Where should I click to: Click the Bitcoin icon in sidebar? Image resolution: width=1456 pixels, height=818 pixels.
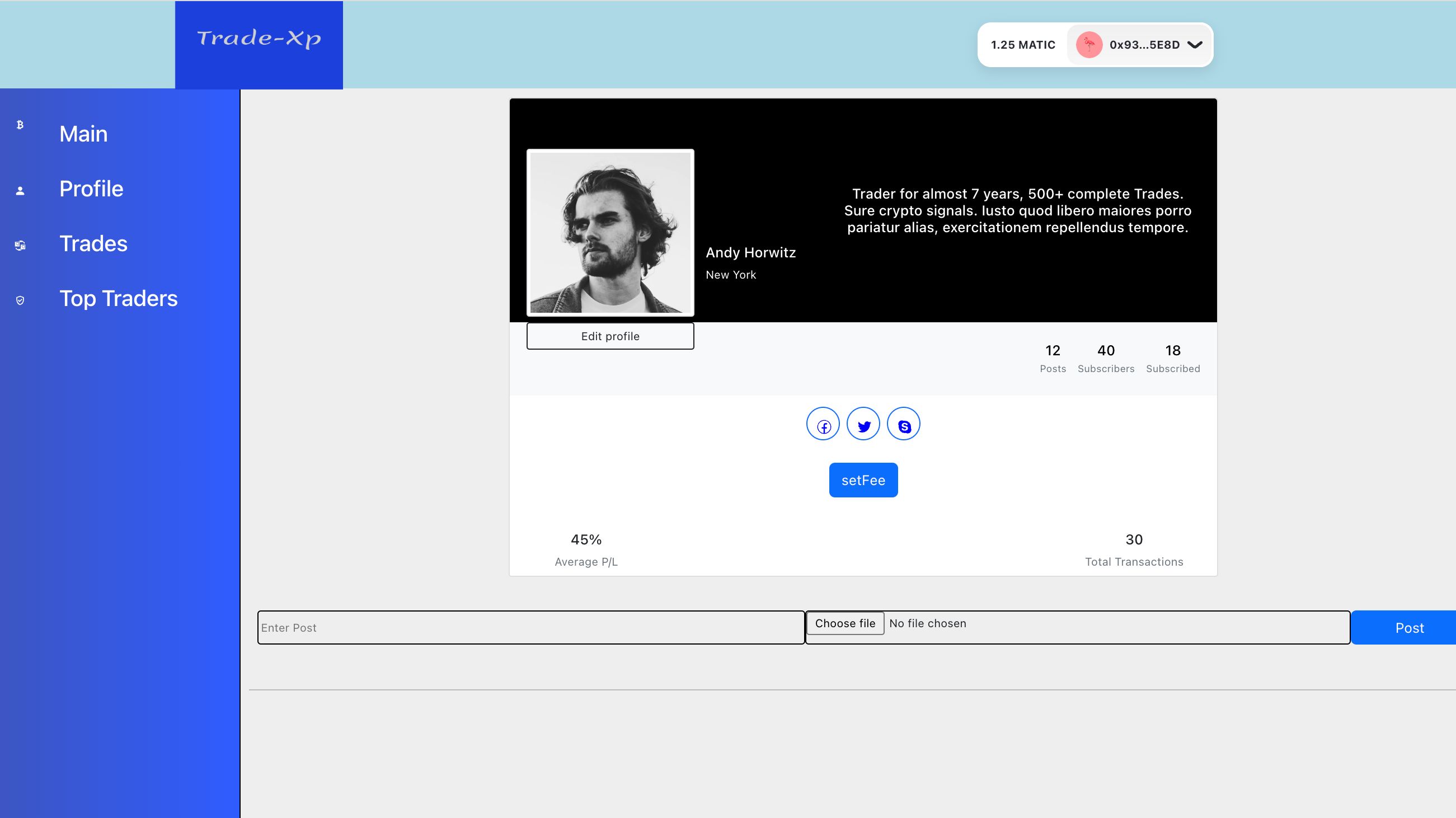pos(20,124)
